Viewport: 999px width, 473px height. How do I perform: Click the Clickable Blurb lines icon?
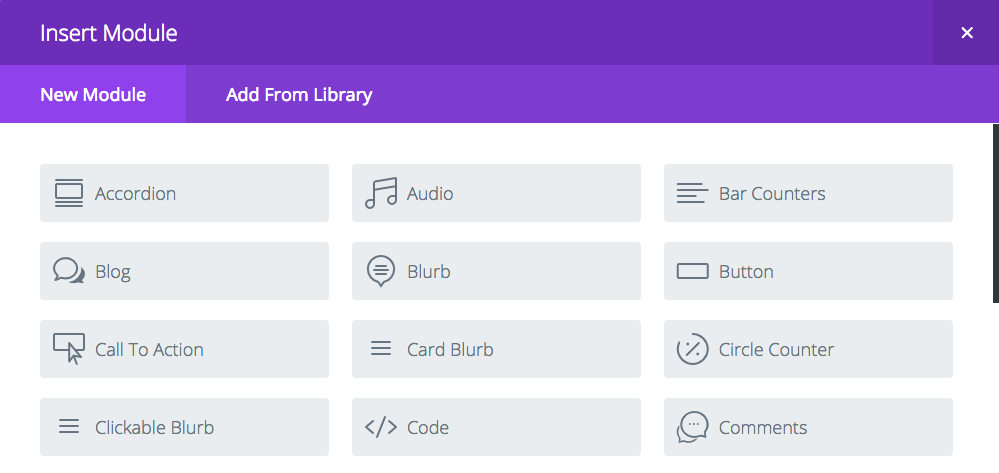click(69, 426)
